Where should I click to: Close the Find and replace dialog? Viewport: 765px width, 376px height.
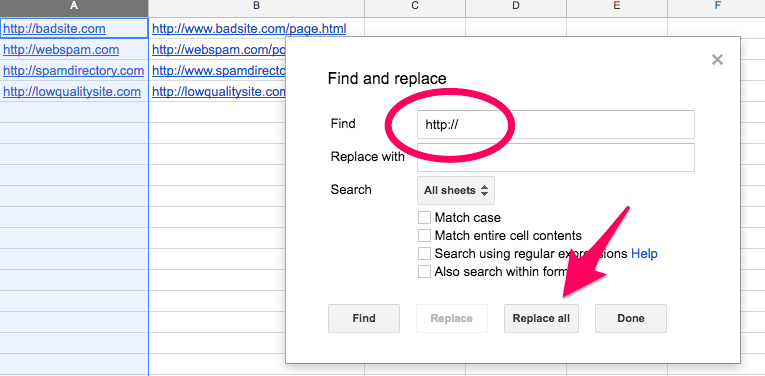[717, 59]
